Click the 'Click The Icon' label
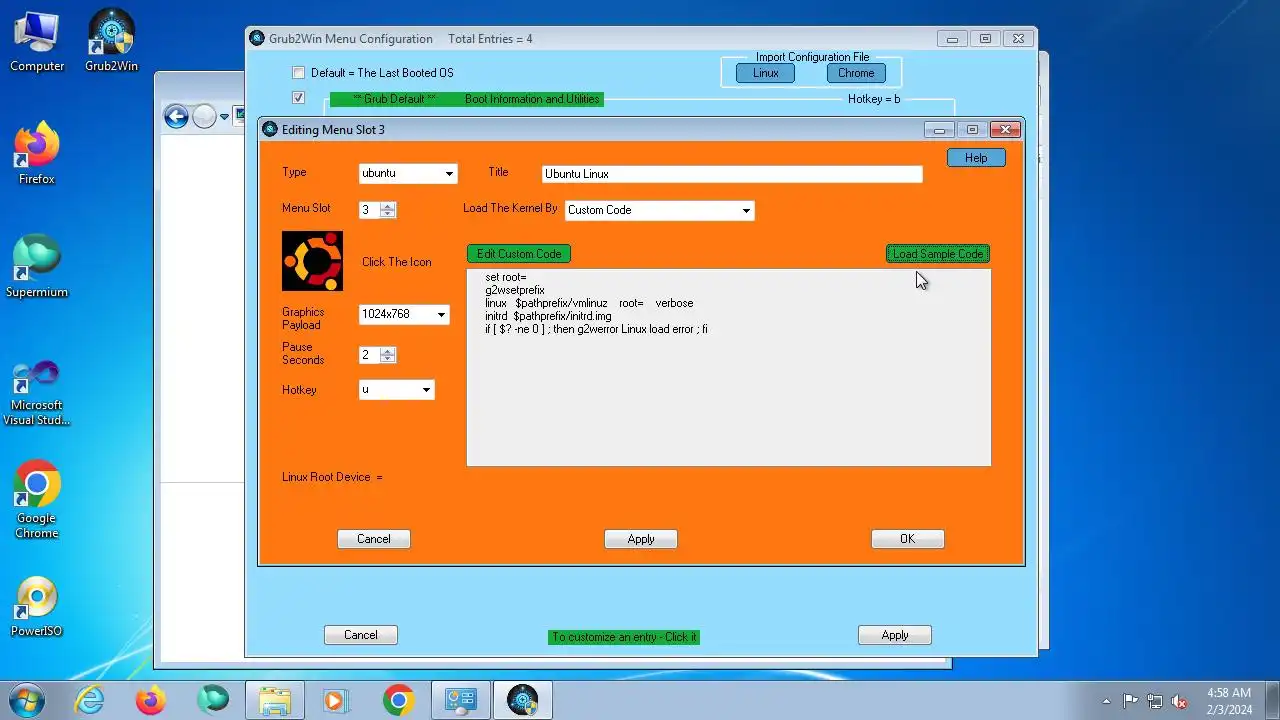Viewport: 1280px width, 720px height. click(397, 262)
